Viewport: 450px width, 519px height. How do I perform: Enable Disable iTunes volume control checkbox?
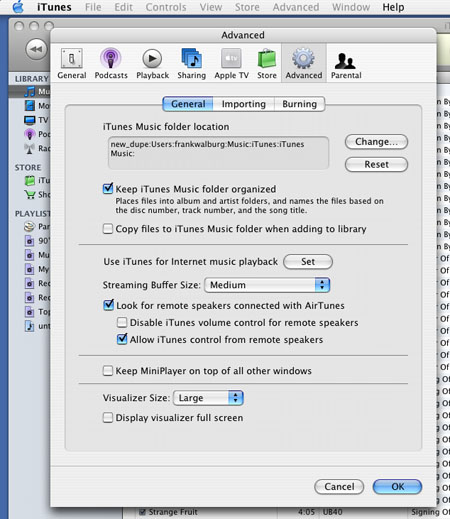(x=122, y=322)
